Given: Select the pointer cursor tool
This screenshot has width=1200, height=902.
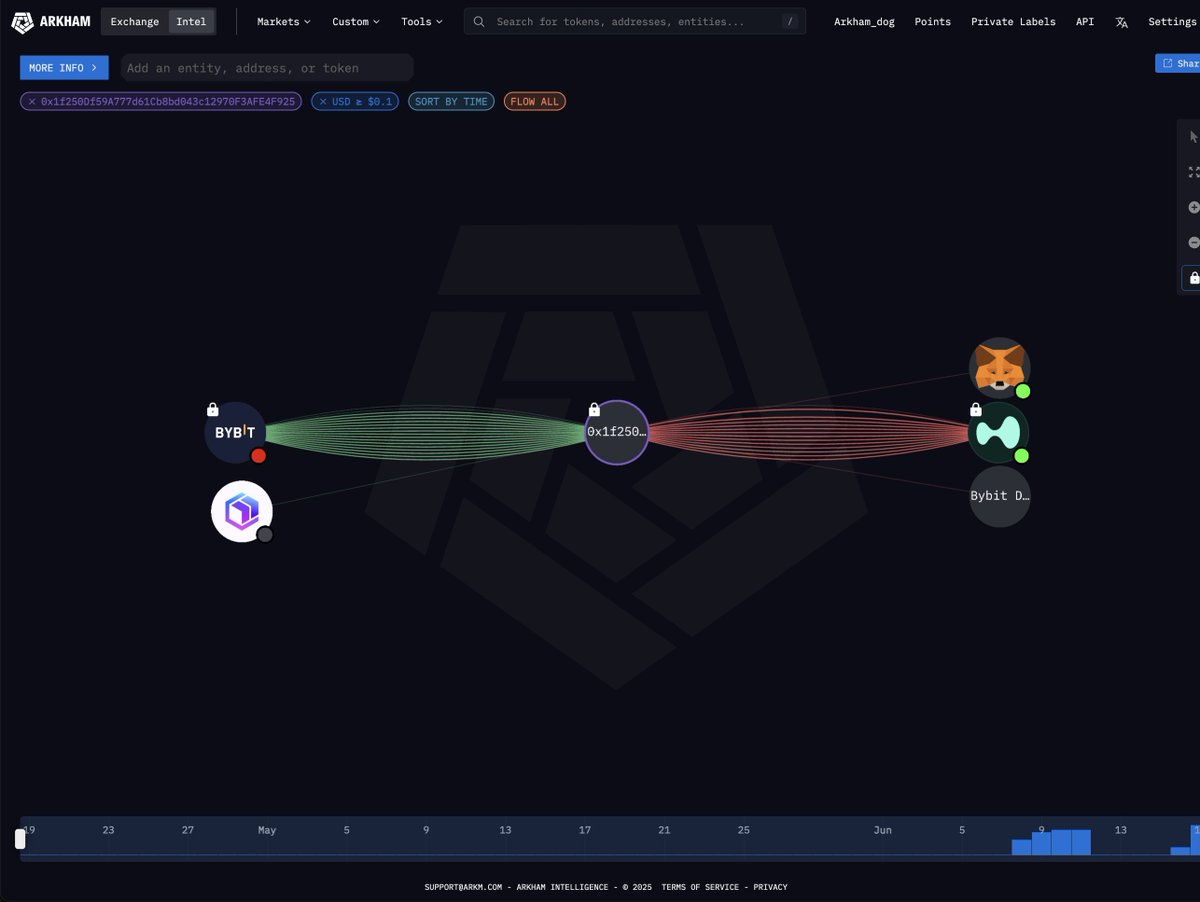Looking at the screenshot, I should click(x=1193, y=137).
